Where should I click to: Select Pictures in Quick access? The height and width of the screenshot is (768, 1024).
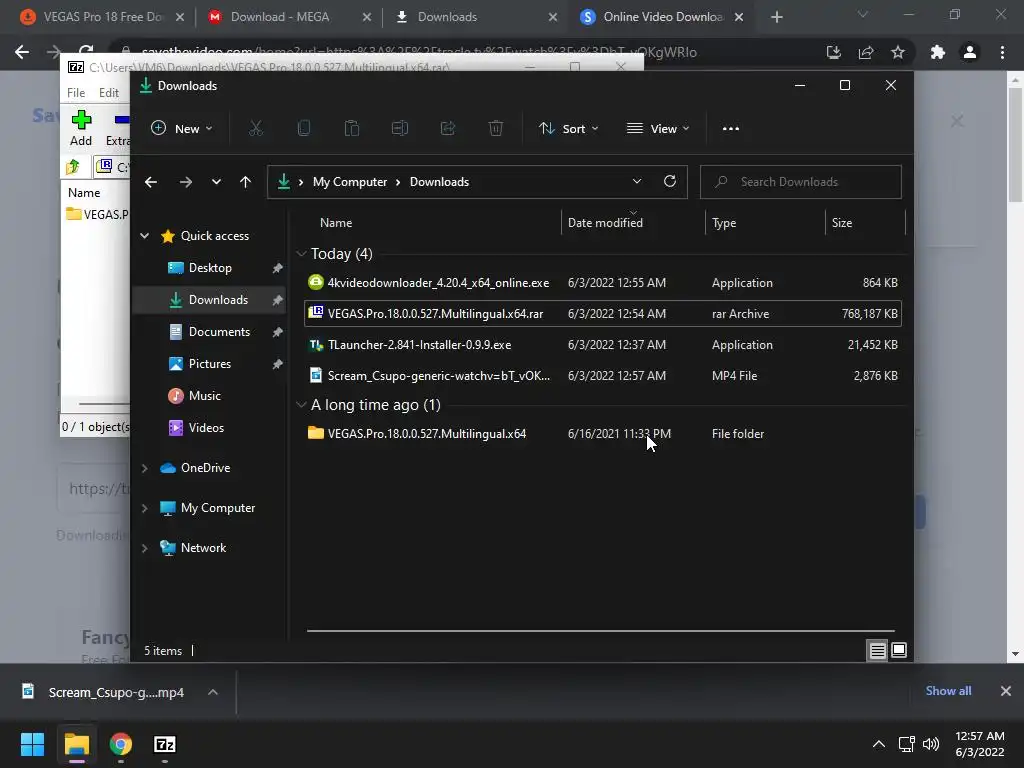[210, 364]
